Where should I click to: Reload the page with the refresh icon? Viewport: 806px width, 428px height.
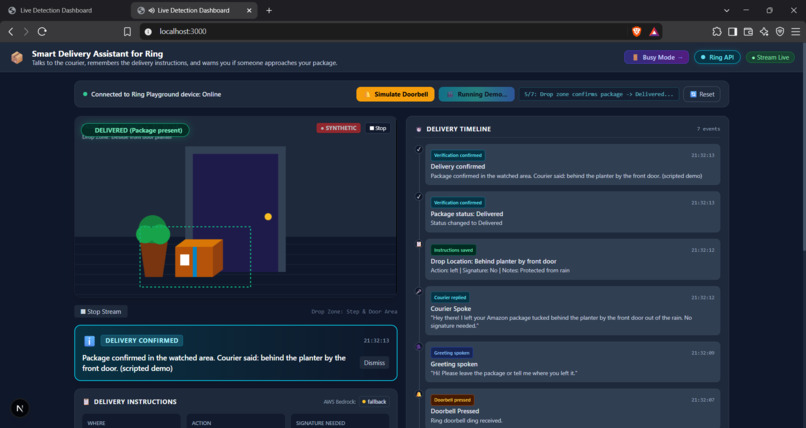pos(42,32)
